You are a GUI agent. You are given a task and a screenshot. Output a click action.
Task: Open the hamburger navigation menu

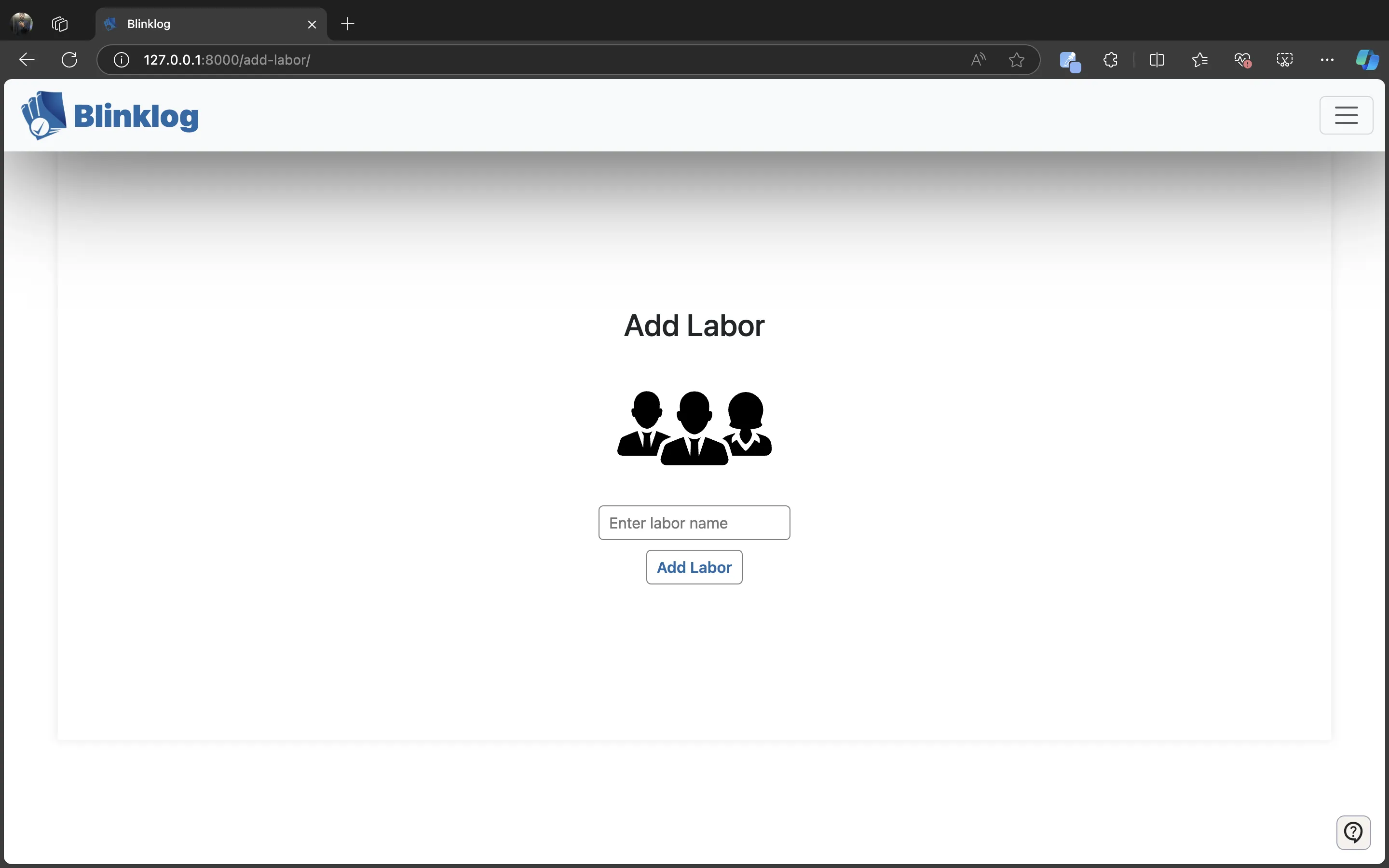click(x=1346, y=115)
